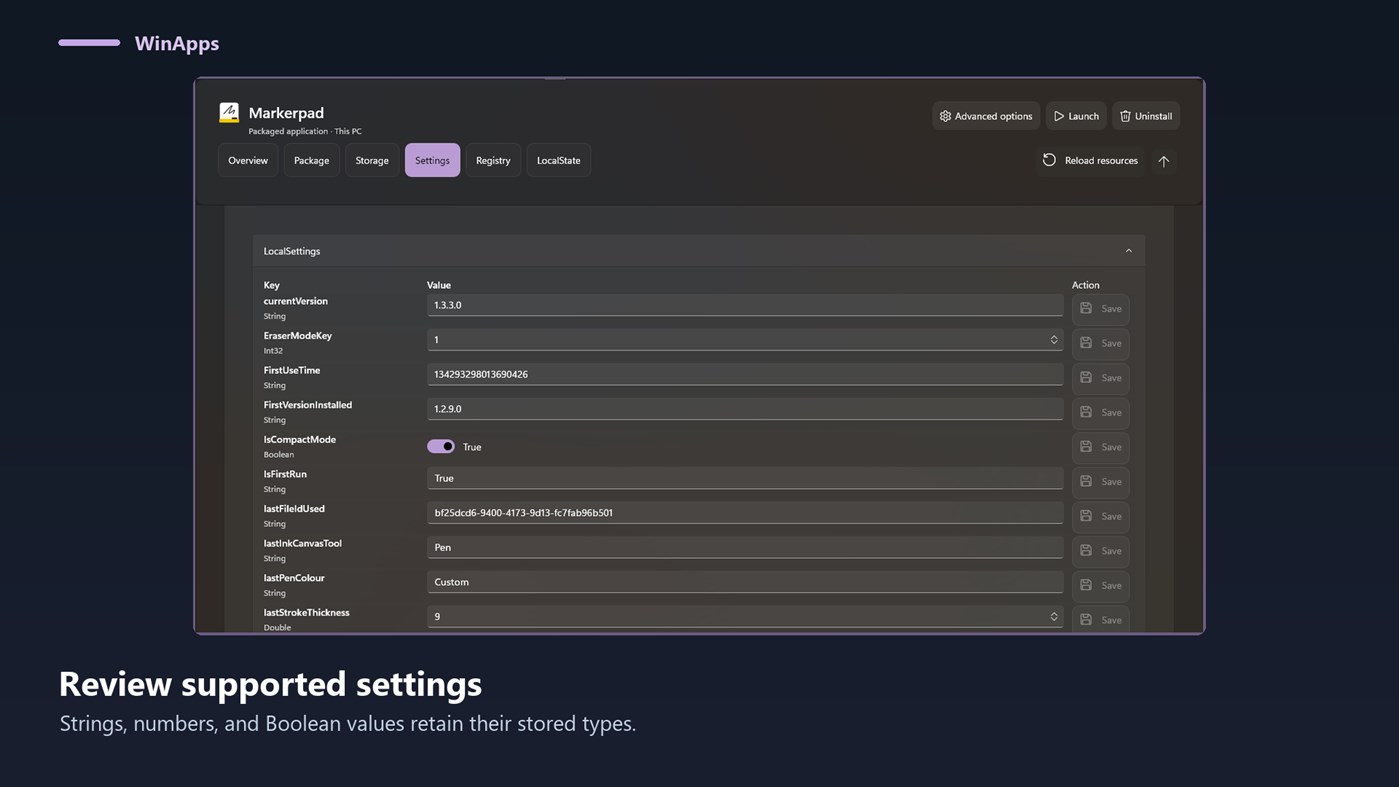Open Advanced options
Image resolution: width=1399 pixels, height=787 pixels.
click(x=986, y=116)
